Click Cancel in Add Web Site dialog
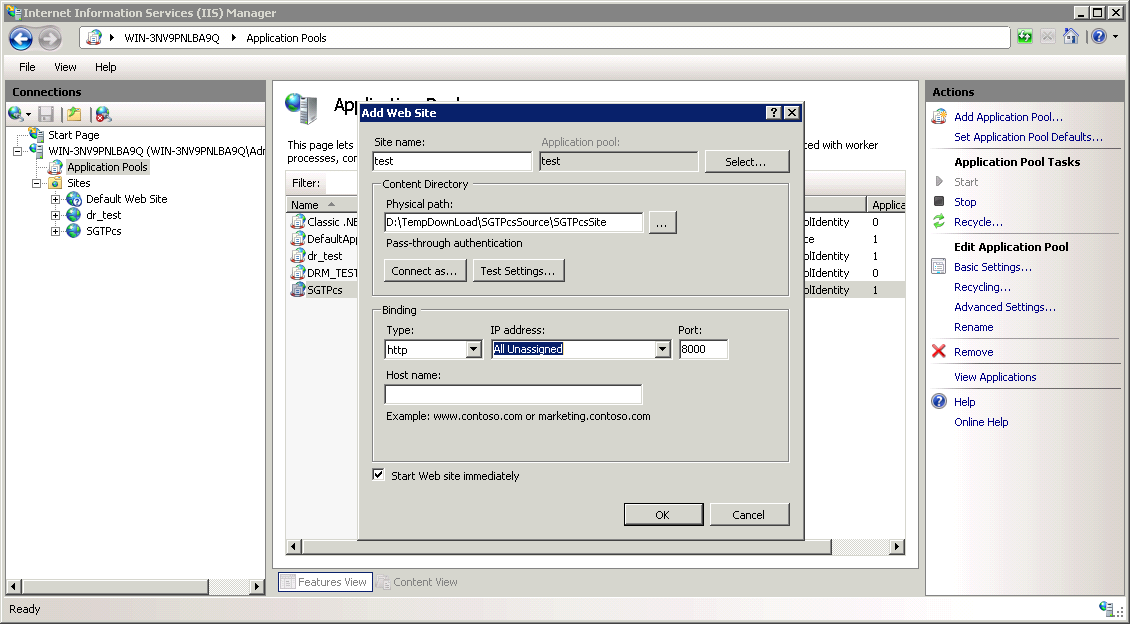 [x=749, y=514]
